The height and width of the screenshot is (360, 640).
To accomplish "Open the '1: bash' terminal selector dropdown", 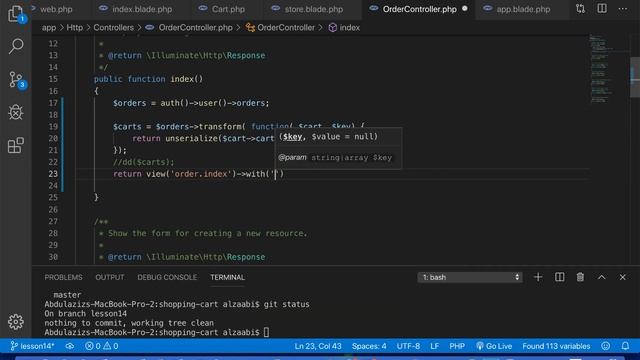I will click(470, 277).
